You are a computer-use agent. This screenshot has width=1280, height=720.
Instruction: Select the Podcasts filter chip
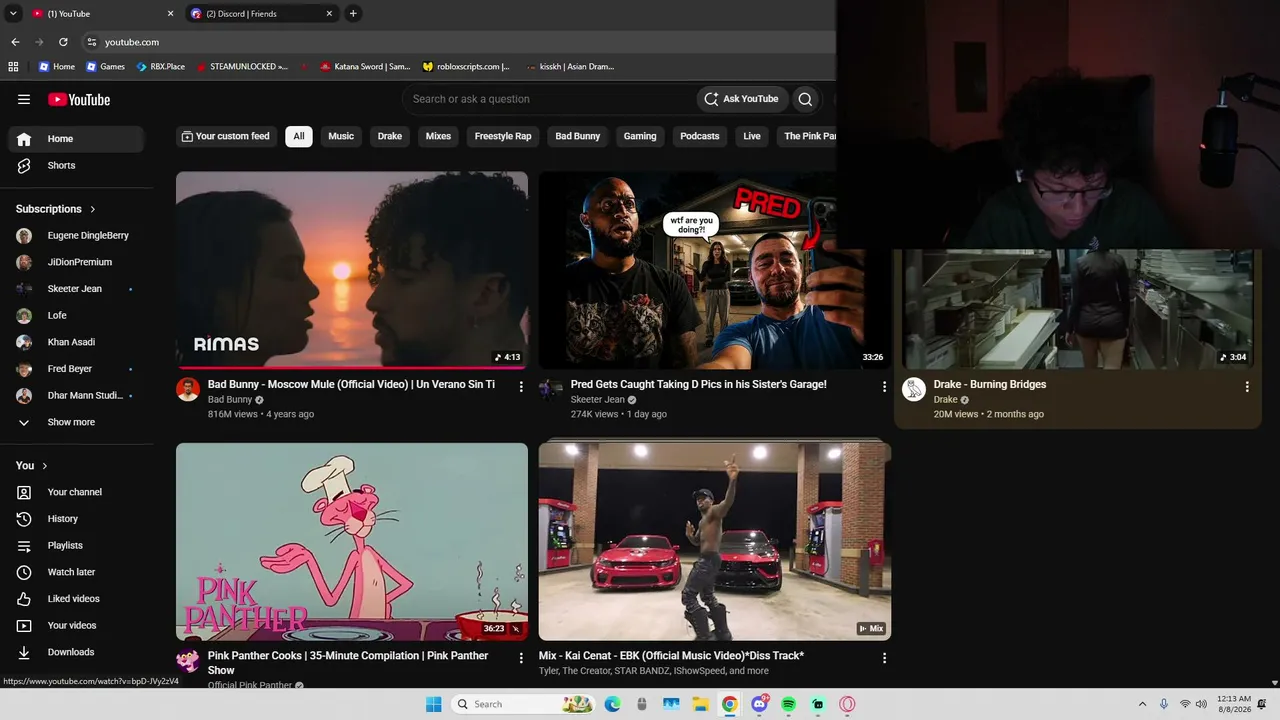tap(700, 136)
